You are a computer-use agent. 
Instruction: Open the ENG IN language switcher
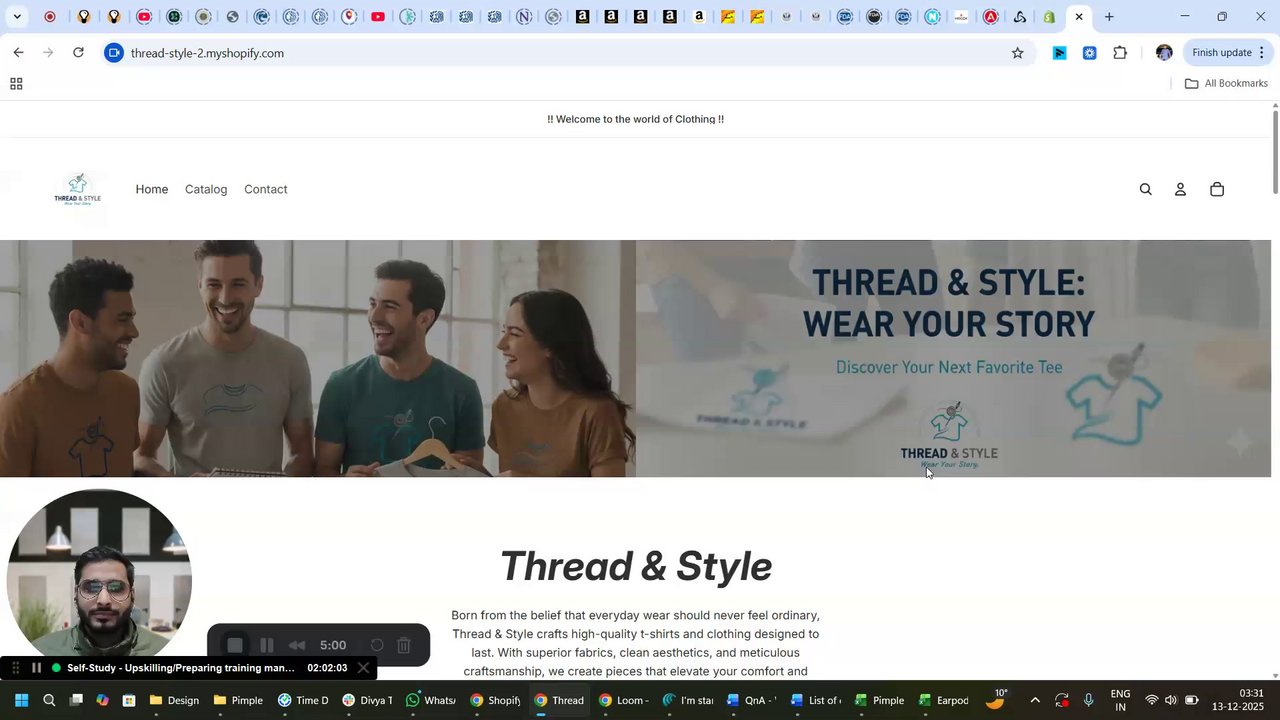tap(1120, 700)
